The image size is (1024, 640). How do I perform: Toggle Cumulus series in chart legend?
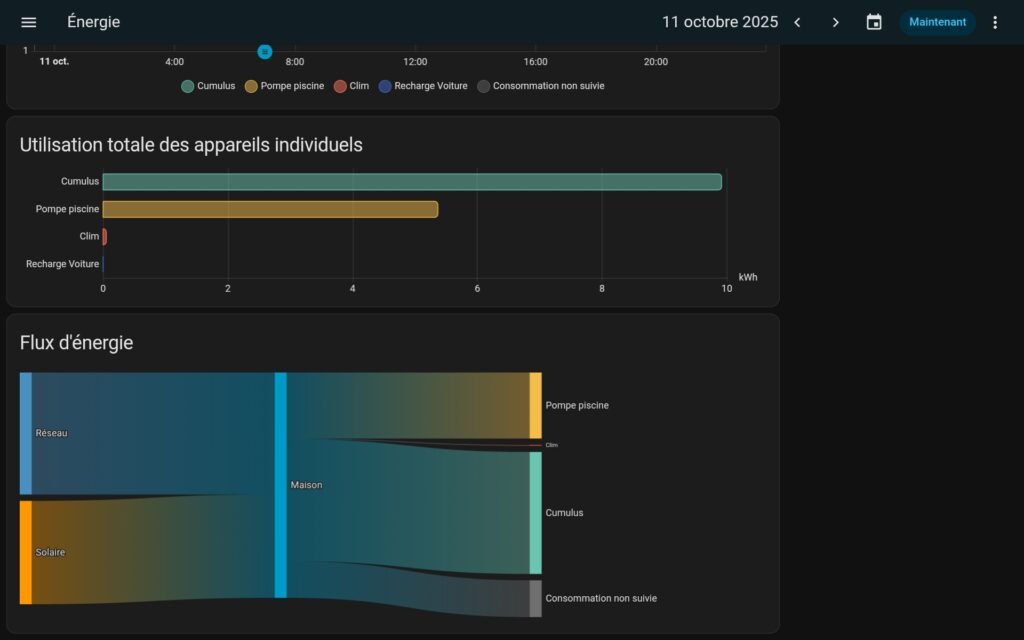pos(208,86)
